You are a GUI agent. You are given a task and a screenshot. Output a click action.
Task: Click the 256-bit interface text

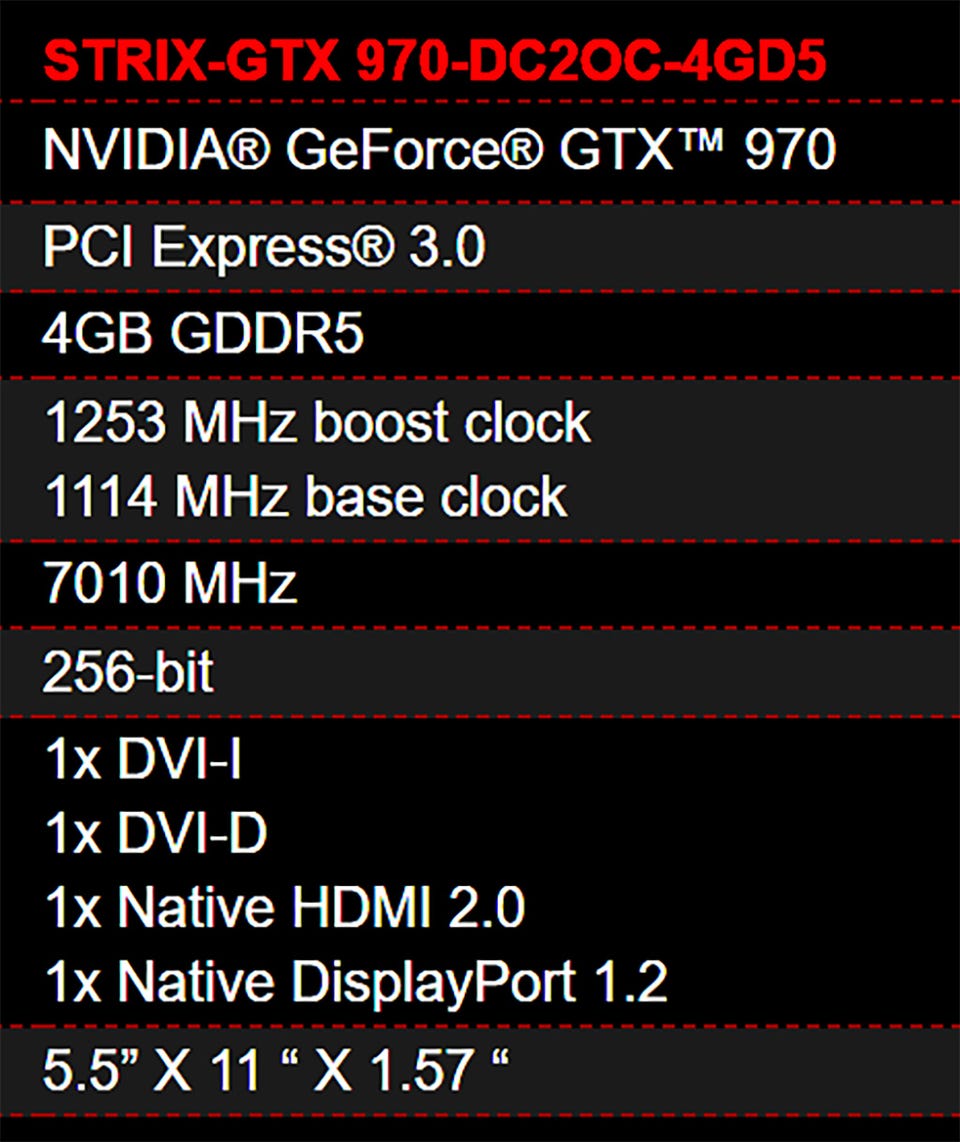128,673
